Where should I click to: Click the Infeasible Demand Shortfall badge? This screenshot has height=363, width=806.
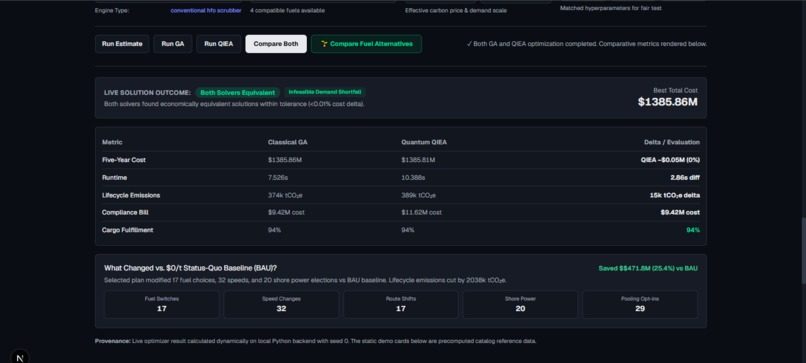[325, 92]
